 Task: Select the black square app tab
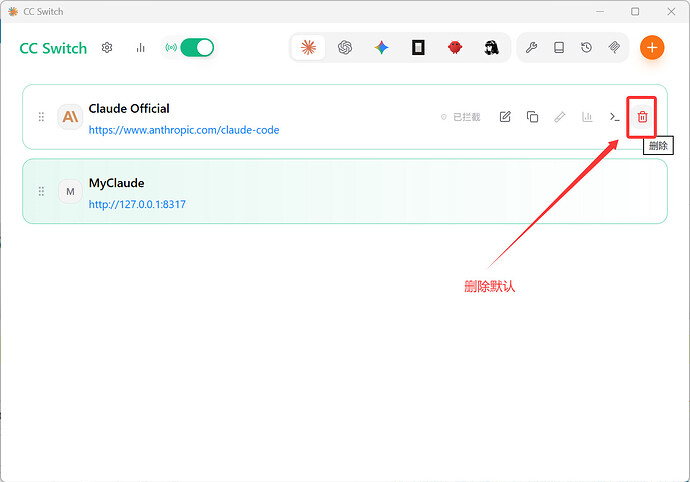[x=418, y=47]
